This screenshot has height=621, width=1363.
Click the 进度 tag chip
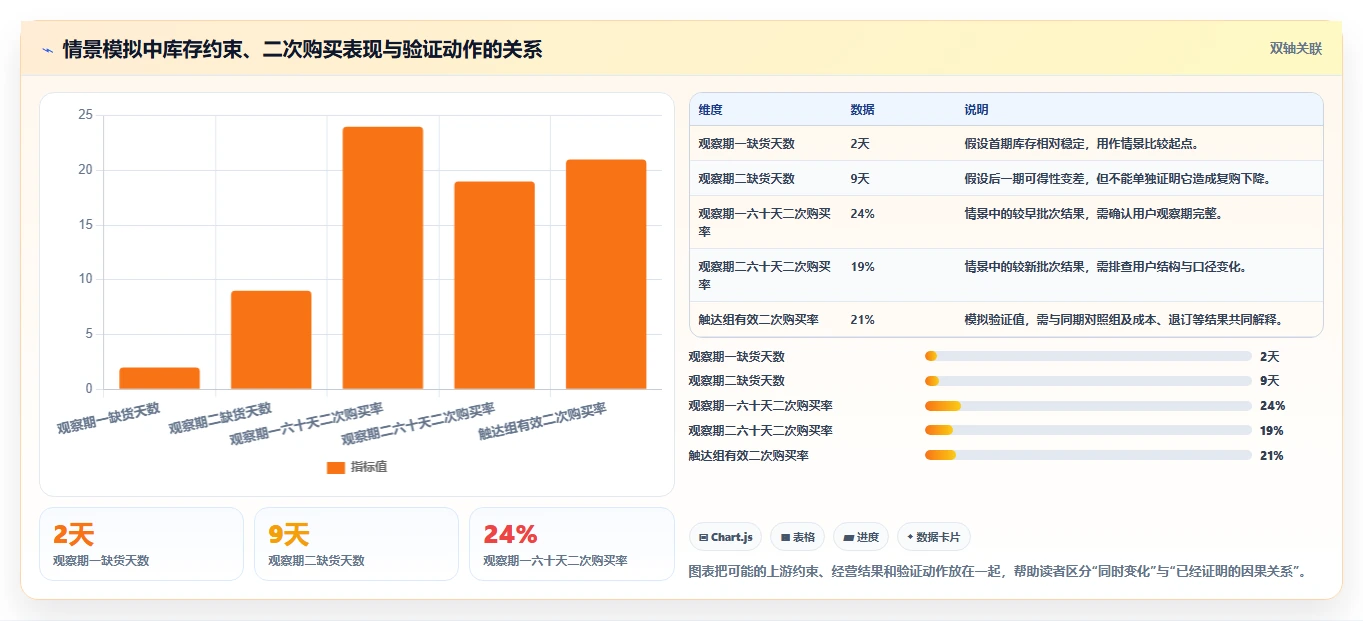[x=861, y=537]
